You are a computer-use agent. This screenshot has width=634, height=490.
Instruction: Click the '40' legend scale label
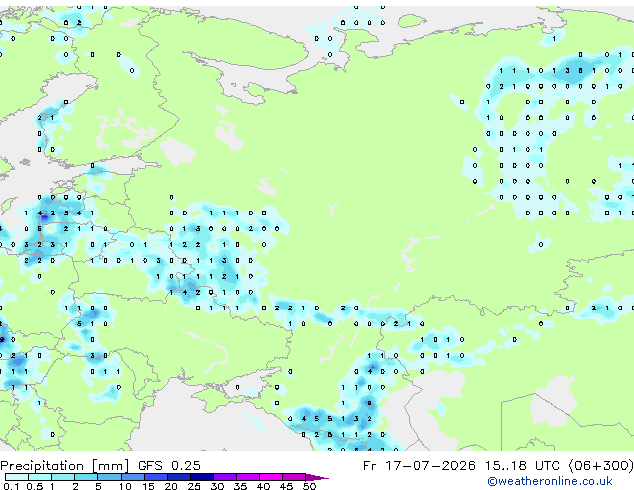click(263, 486)
